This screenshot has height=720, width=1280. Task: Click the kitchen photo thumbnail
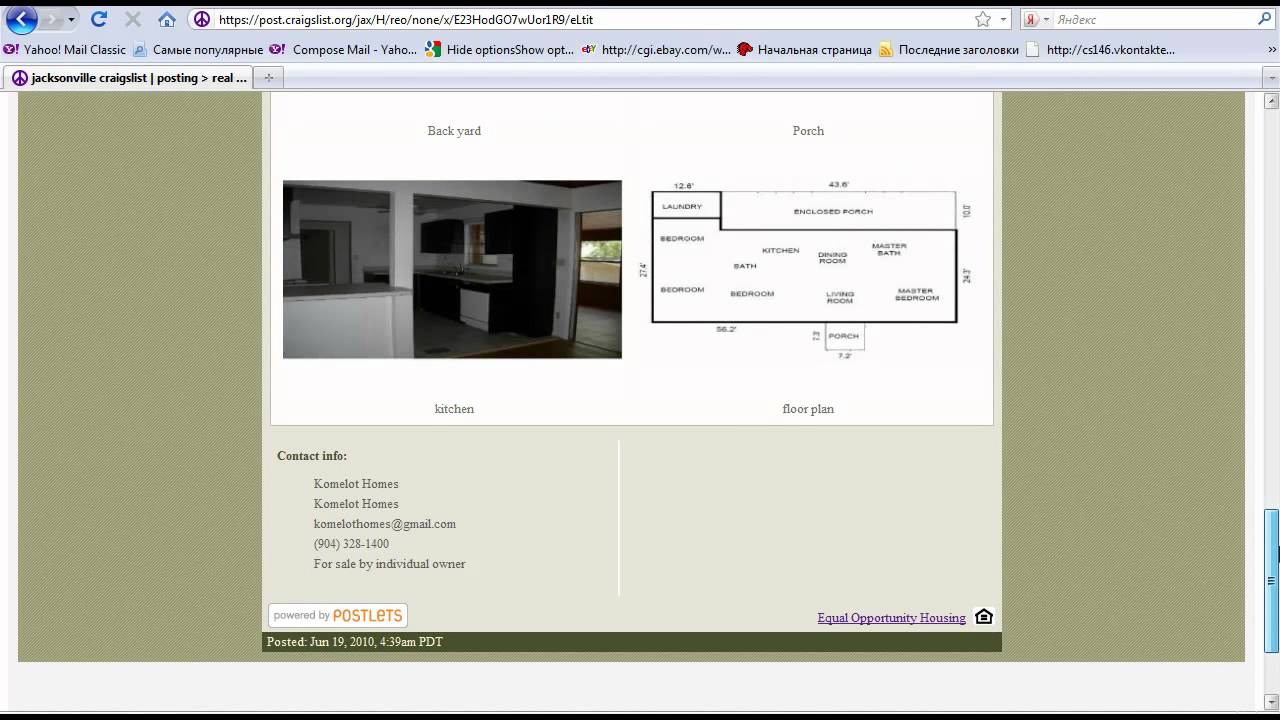(x=452, y=269)
